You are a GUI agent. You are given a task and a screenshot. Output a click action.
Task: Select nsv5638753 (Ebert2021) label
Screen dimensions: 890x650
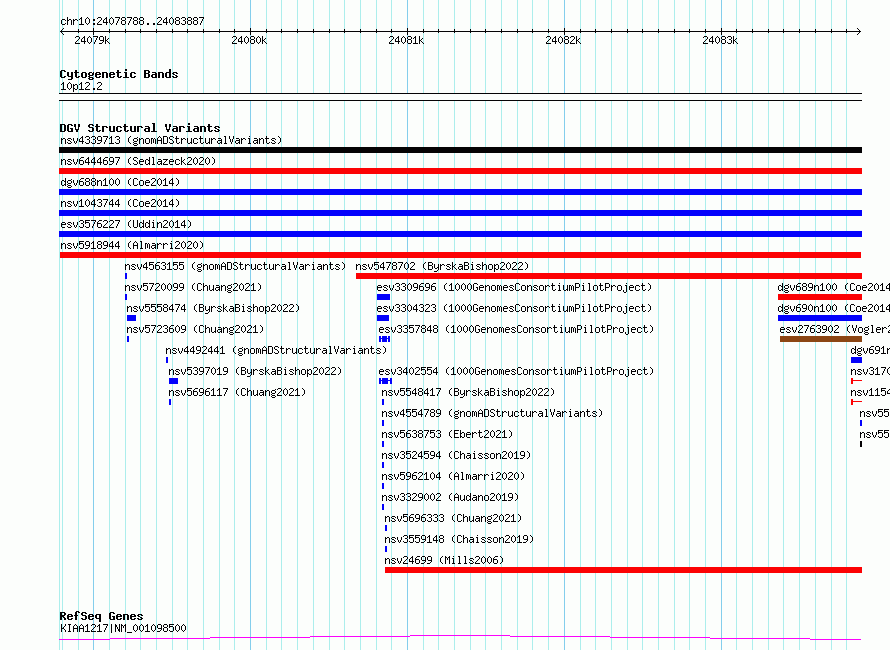[x=447, y=434]
